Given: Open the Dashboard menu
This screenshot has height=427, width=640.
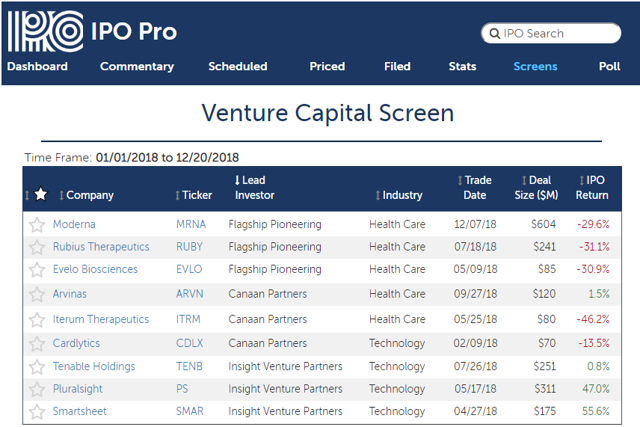Looking at the screenshot, I should [x=37, y=66].
